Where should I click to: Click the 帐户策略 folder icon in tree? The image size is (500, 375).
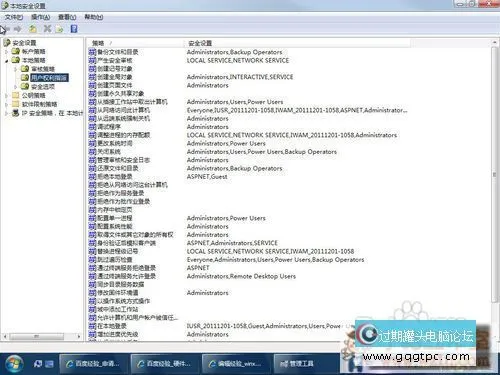(16, 51)
